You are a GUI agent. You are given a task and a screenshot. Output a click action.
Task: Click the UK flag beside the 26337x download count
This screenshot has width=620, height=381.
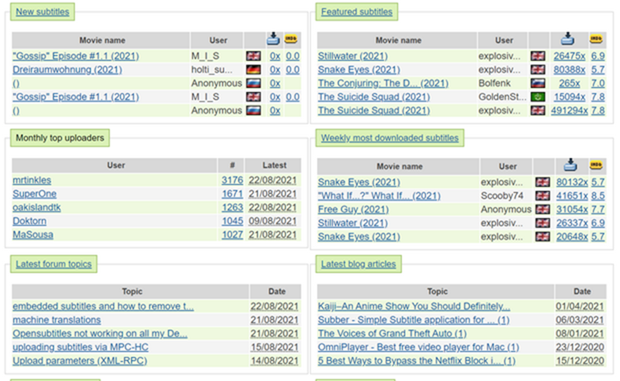(542, 223)
